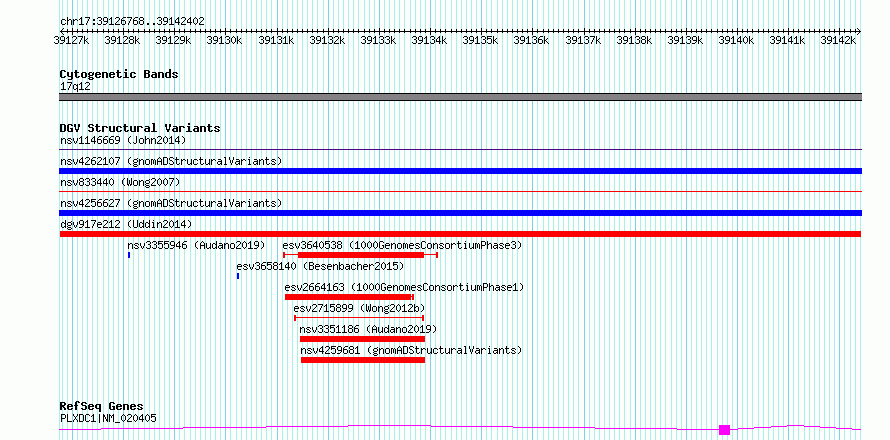Viewport: 890px width, 440px height.
Task: Click the 39138k ruler position
Action: 634,40
